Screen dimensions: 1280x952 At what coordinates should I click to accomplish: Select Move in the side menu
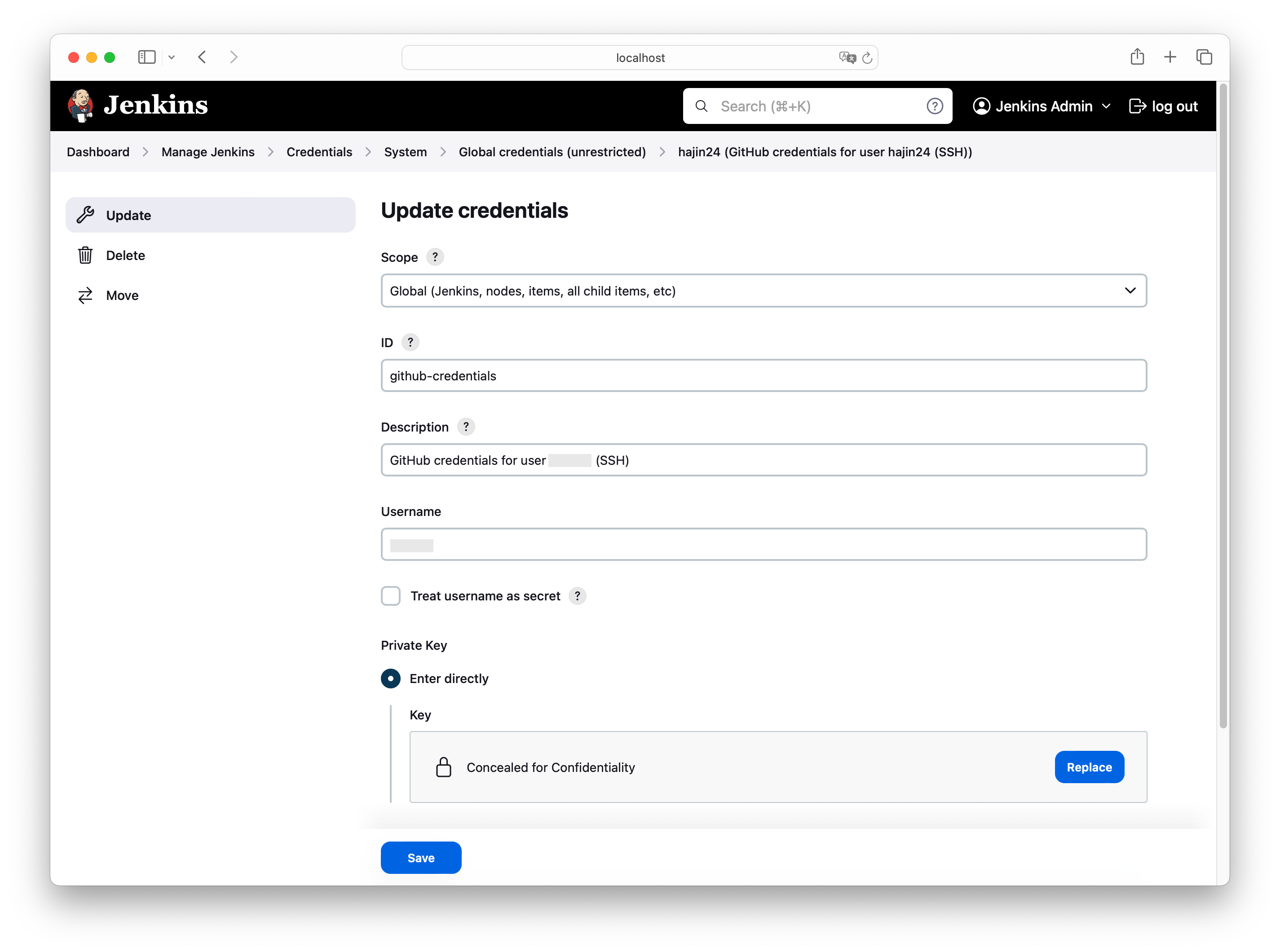tap(122, 295)
